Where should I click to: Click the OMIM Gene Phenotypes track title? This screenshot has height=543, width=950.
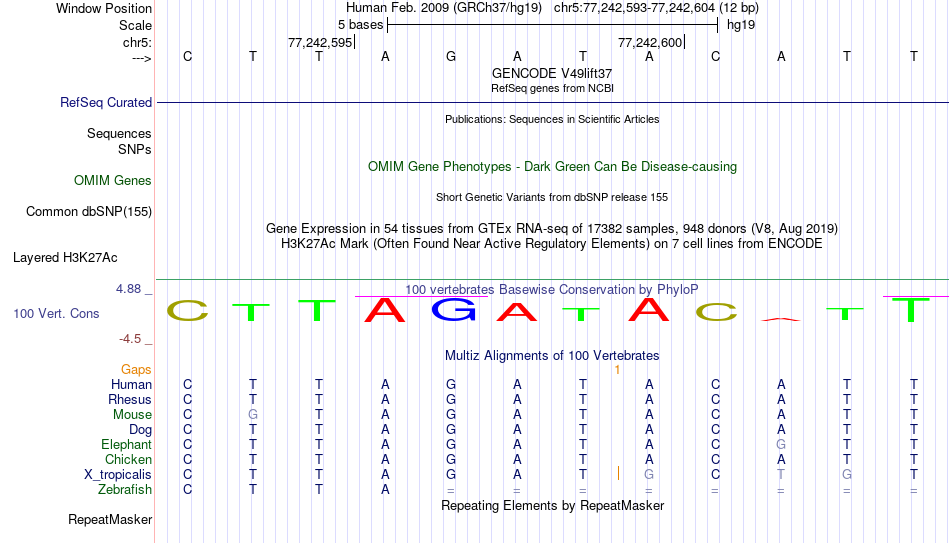[552, 167]
